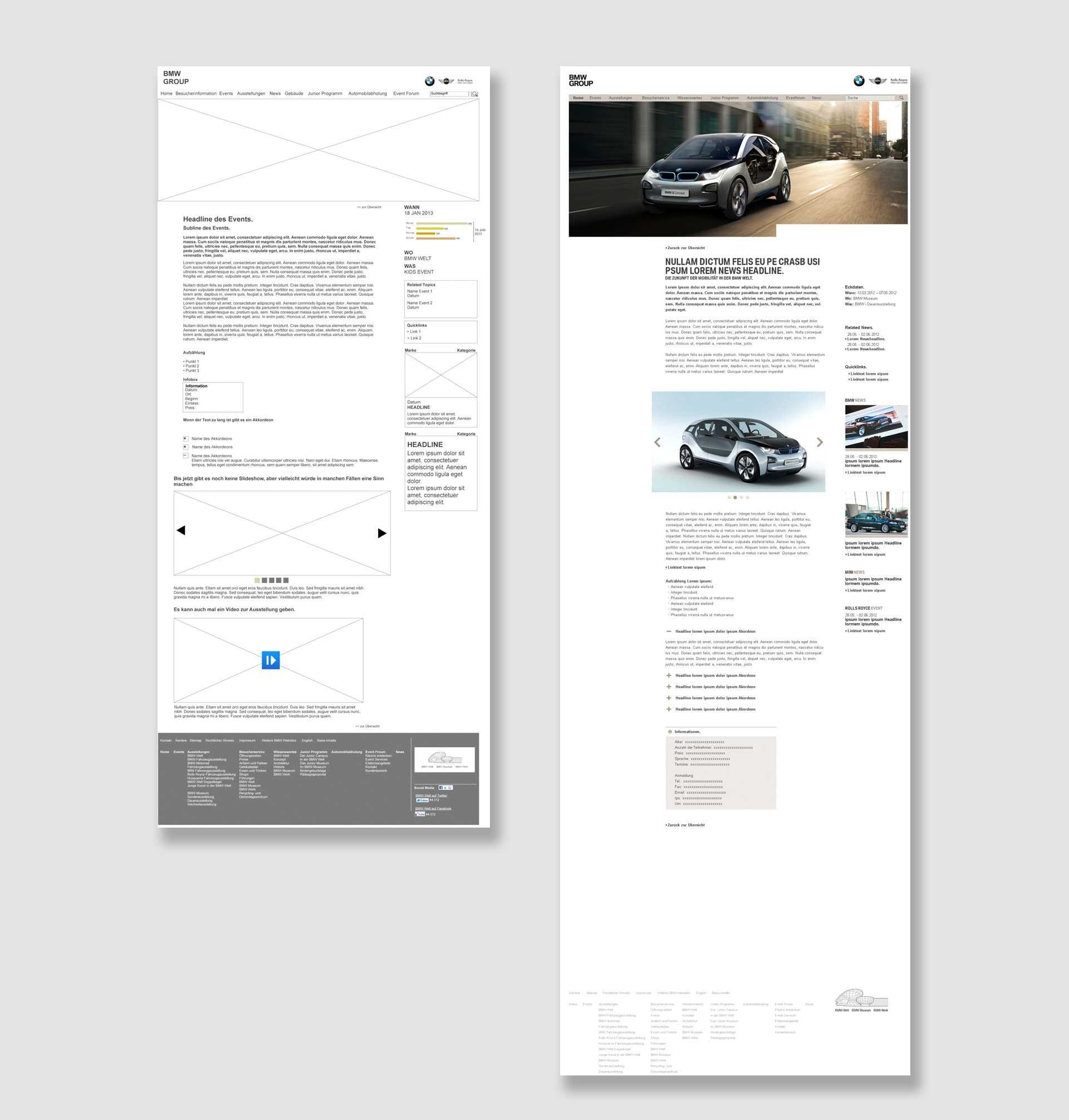
Task: Open Wissenswertes in the design page nav bar
Action: [x=689, y=98]
